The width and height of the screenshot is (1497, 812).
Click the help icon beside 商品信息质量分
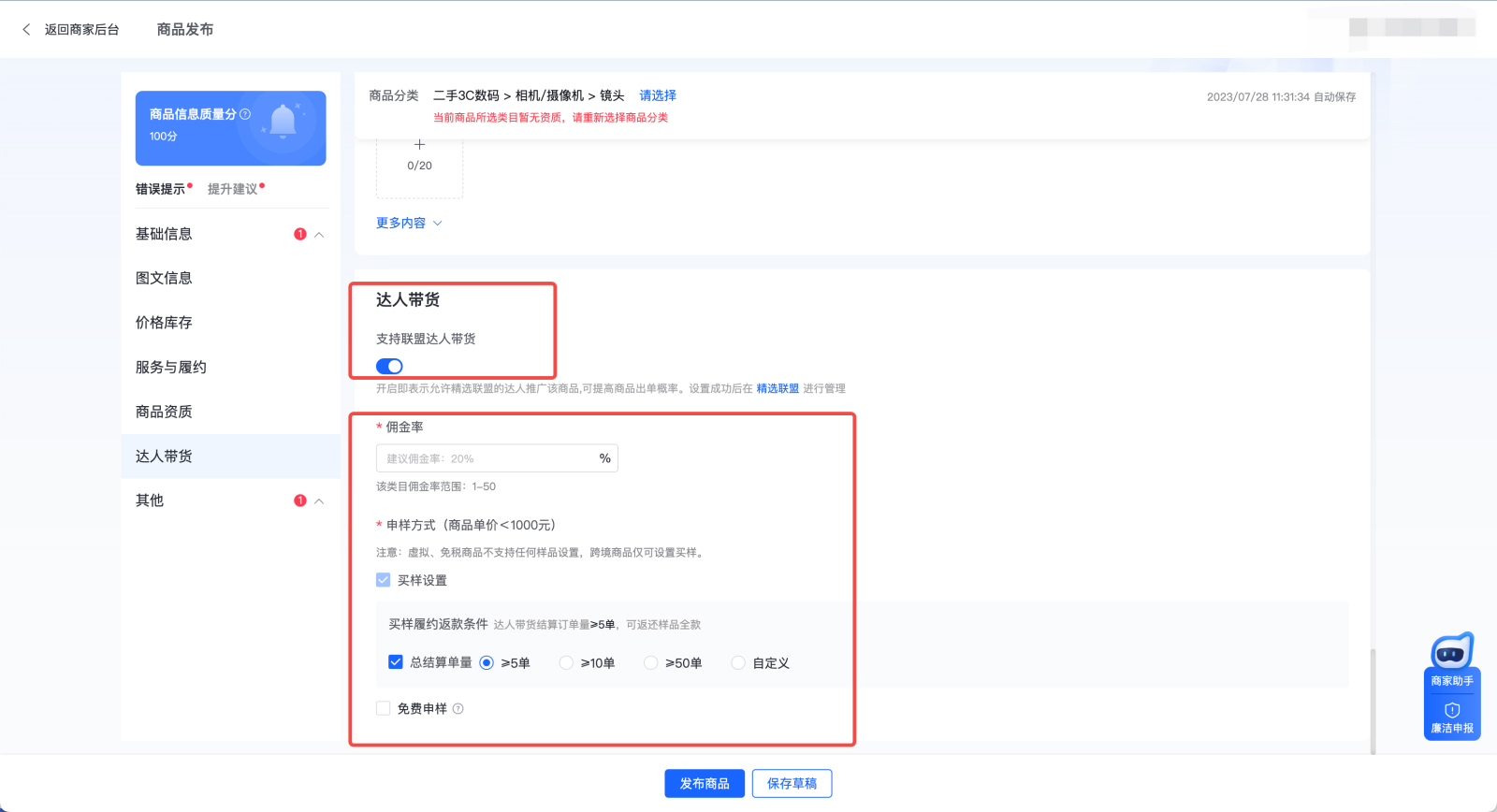[245, 114]
